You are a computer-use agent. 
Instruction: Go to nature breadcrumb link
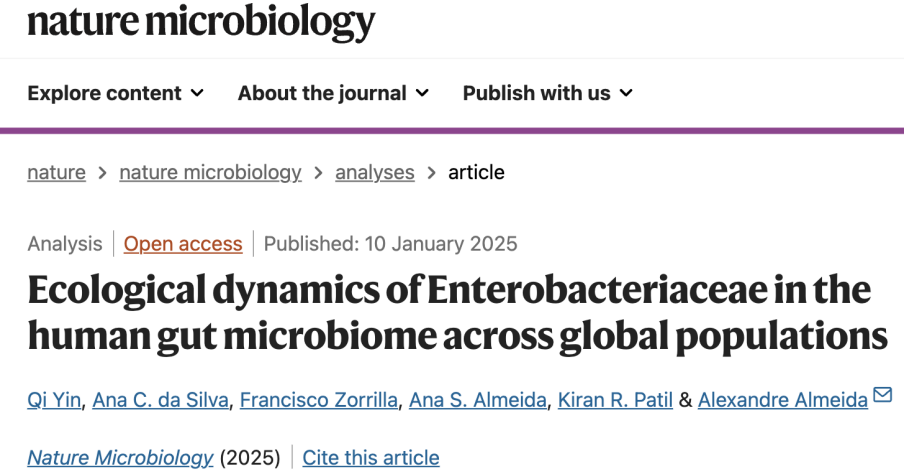pos(56,172)
